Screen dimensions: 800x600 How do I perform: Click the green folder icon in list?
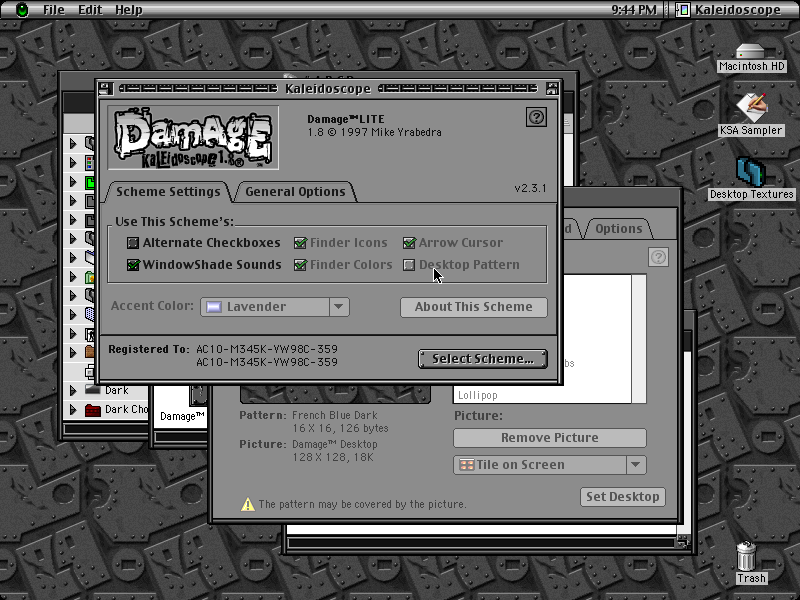90,182
